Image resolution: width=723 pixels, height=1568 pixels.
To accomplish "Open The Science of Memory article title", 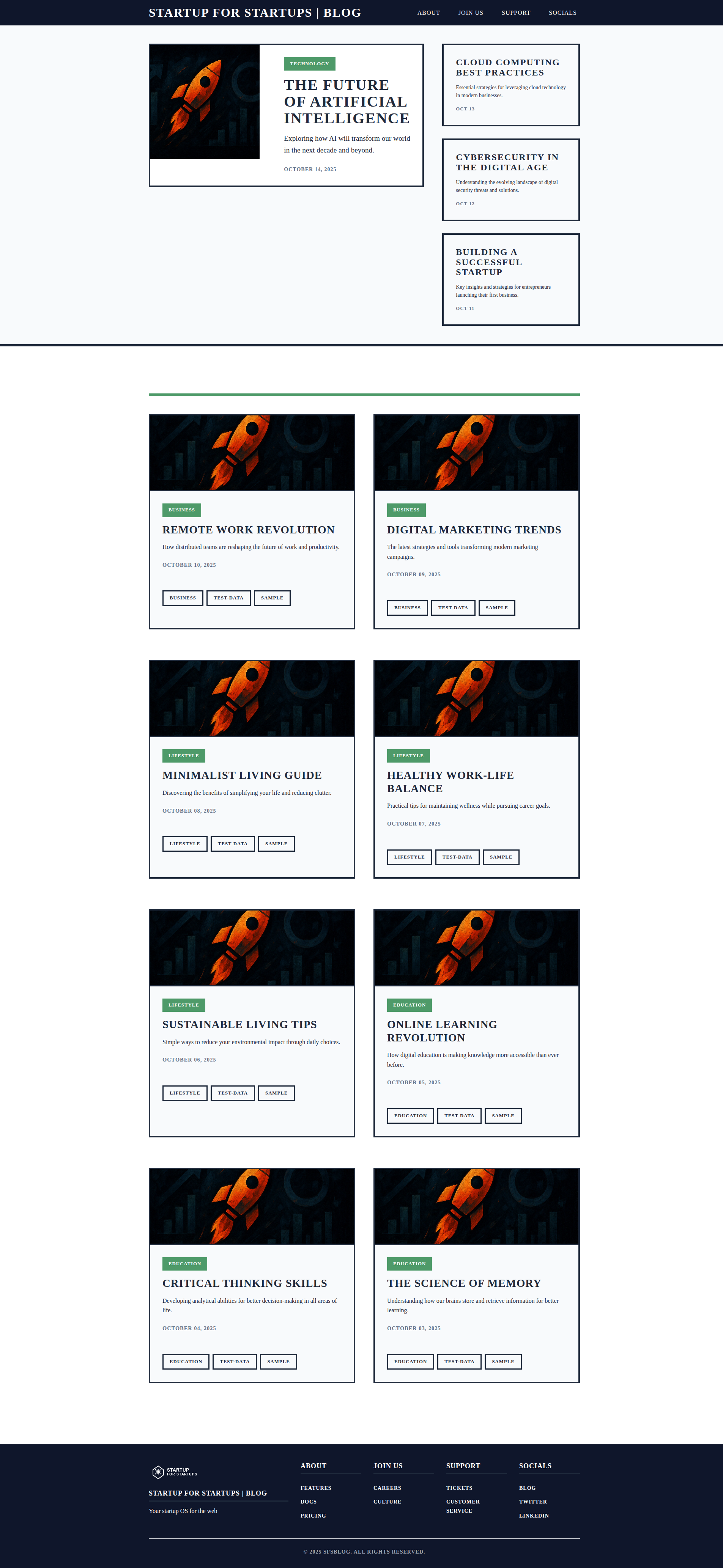I will [463, 1283].
